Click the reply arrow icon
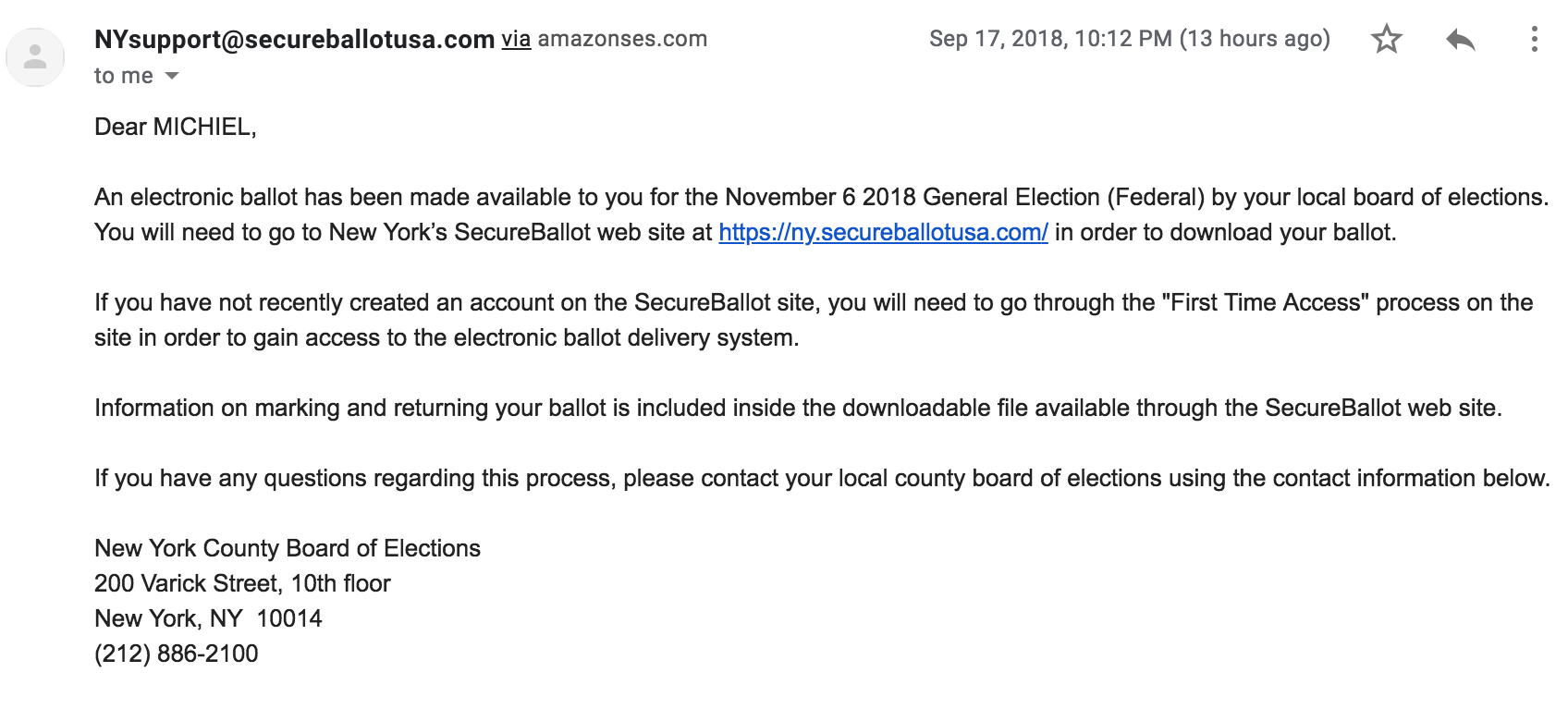This screenshot has height=721, width=1568. [1460, 39]
